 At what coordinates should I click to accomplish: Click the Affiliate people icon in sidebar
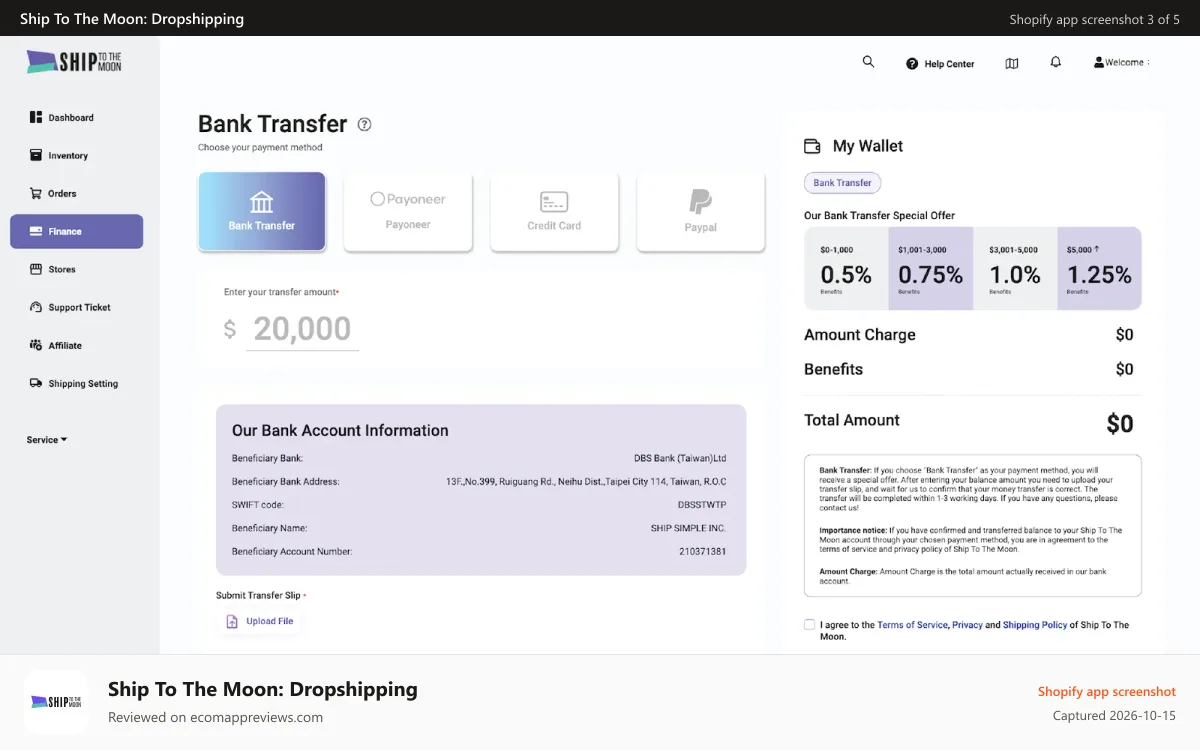point(36,345)
